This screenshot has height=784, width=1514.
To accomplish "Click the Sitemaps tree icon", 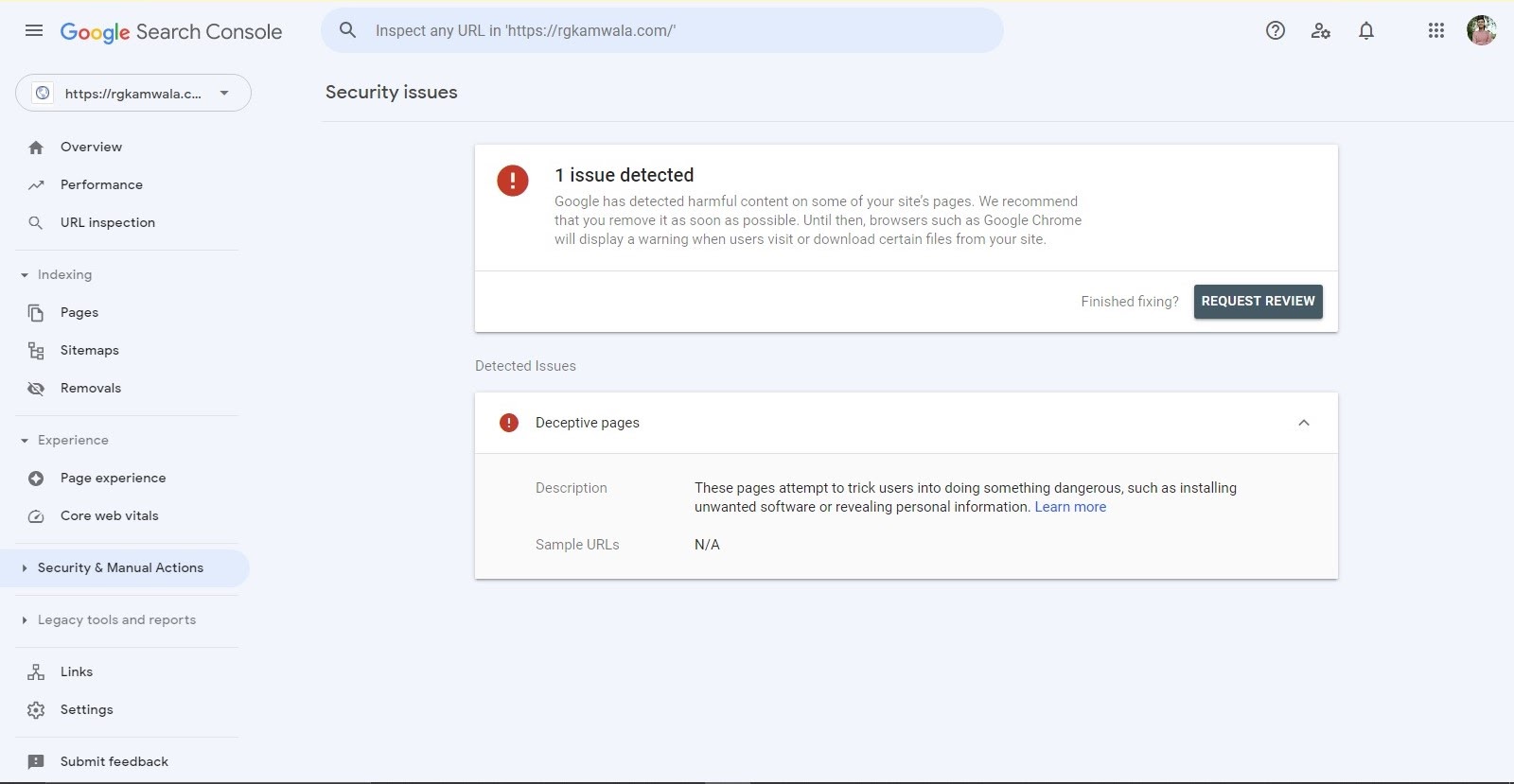I will [x=36, y=351].
